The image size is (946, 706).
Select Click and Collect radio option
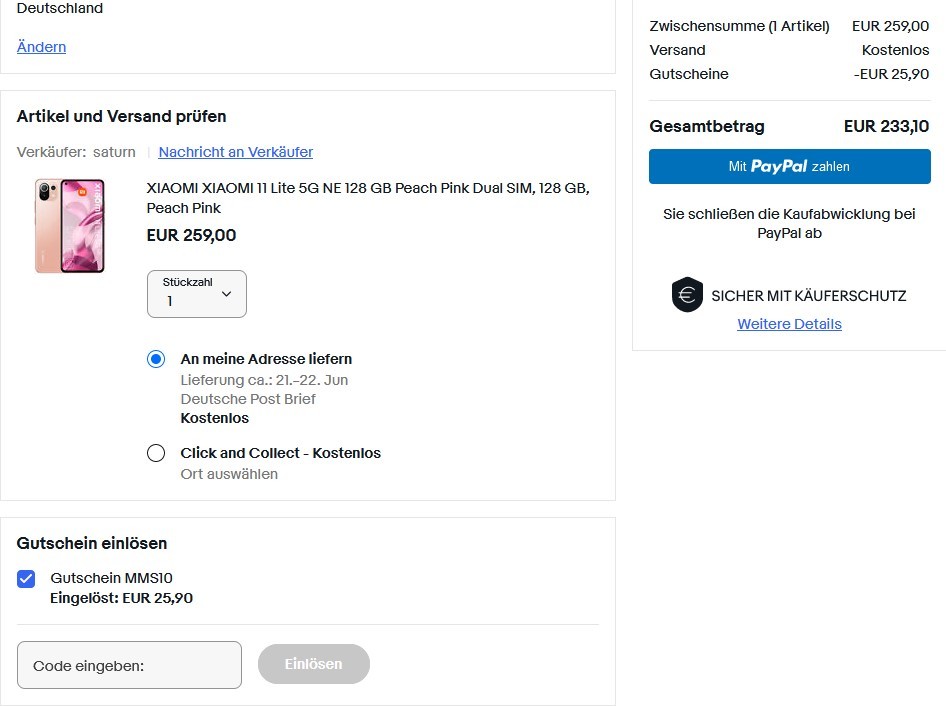pos(156,453)
